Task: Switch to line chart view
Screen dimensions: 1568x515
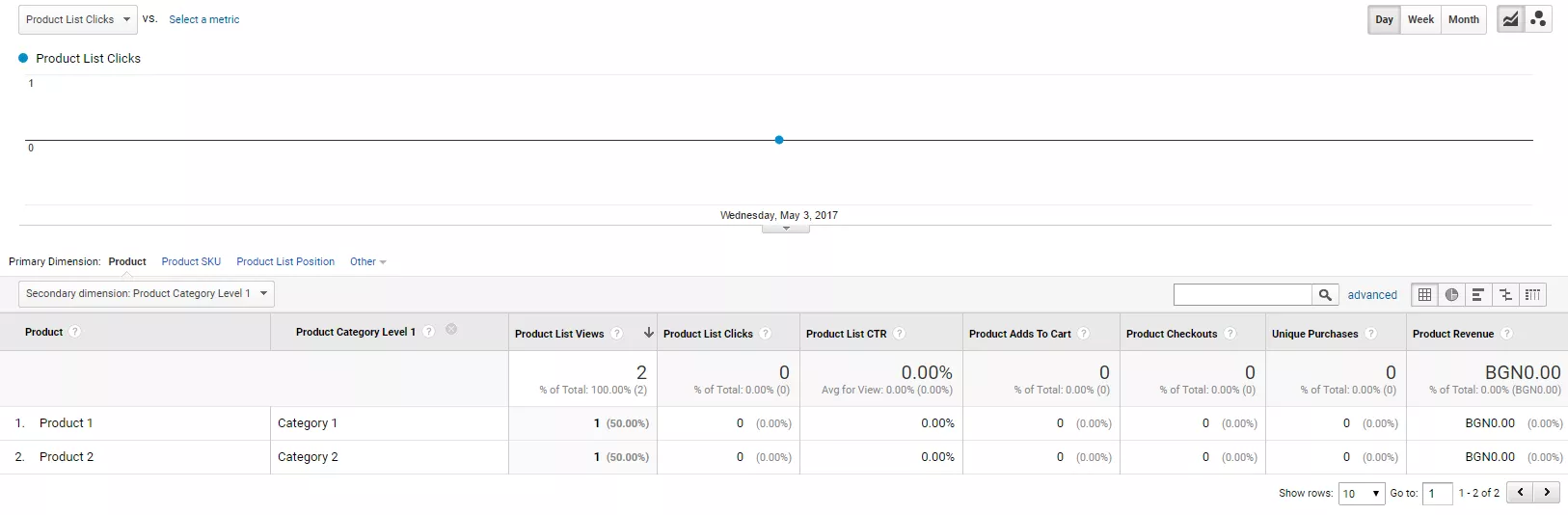Action: coord(1510,19)
